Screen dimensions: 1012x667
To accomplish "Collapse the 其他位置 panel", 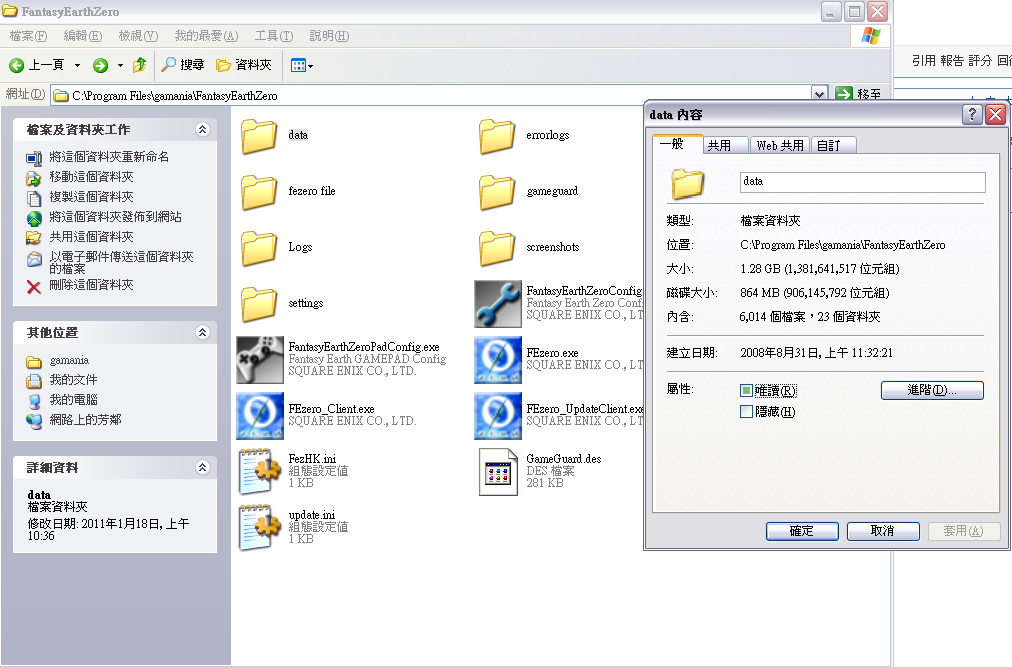I will [x=203, y=332].
